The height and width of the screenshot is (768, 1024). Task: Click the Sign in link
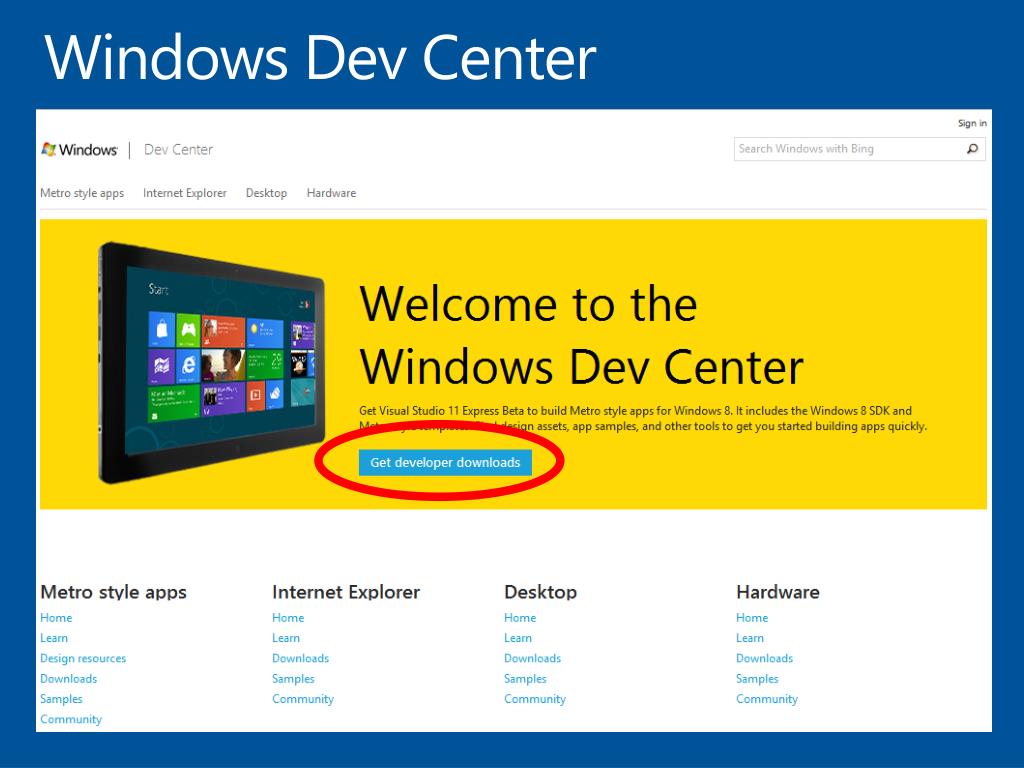(972, 123)
